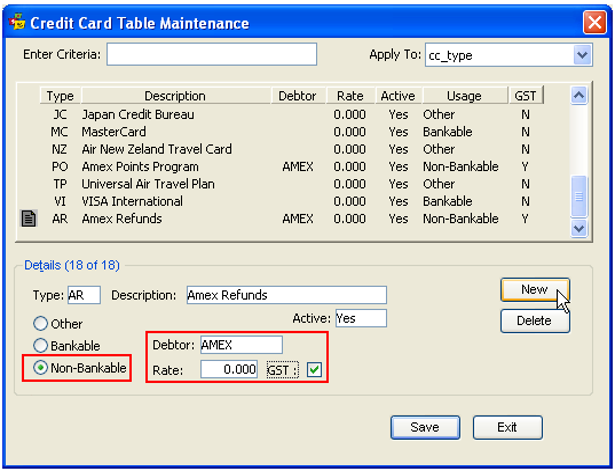Click the scroll up arrow of the list
The image size is (615, 470).
579,95
